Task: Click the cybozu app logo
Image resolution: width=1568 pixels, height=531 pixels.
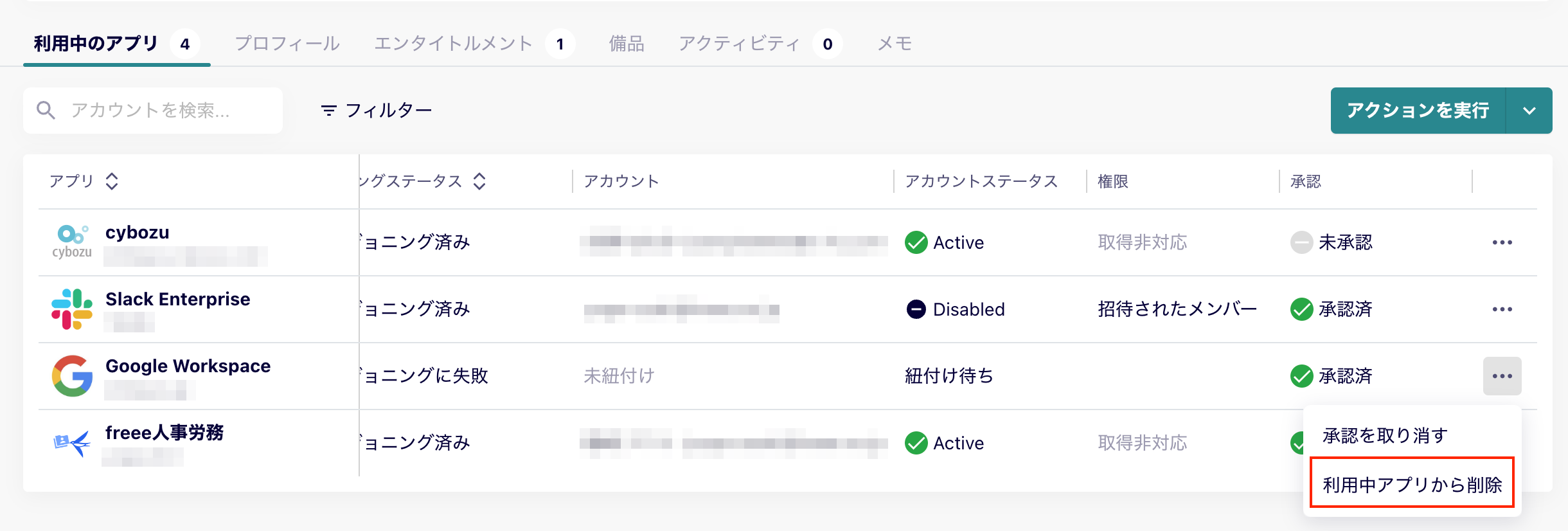Action: coord(72,242)
